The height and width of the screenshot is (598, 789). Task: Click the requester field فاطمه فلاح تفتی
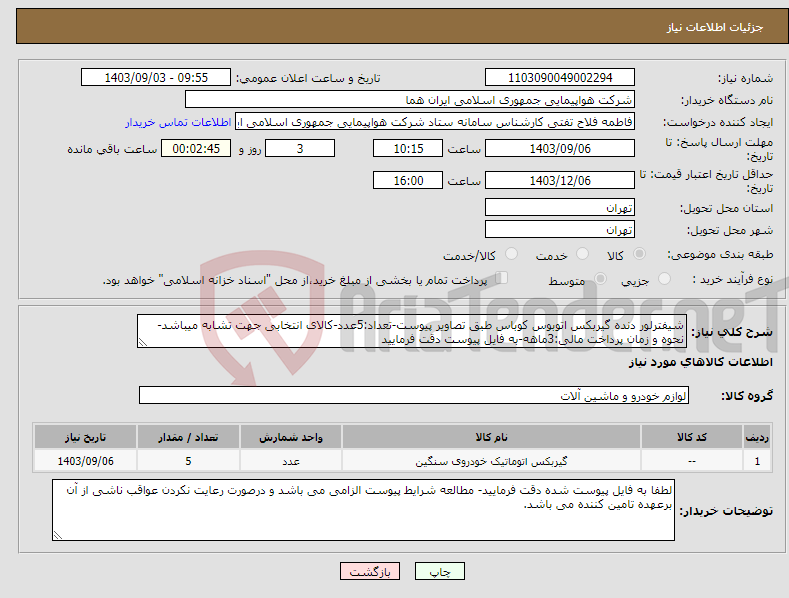click(435, 122)
